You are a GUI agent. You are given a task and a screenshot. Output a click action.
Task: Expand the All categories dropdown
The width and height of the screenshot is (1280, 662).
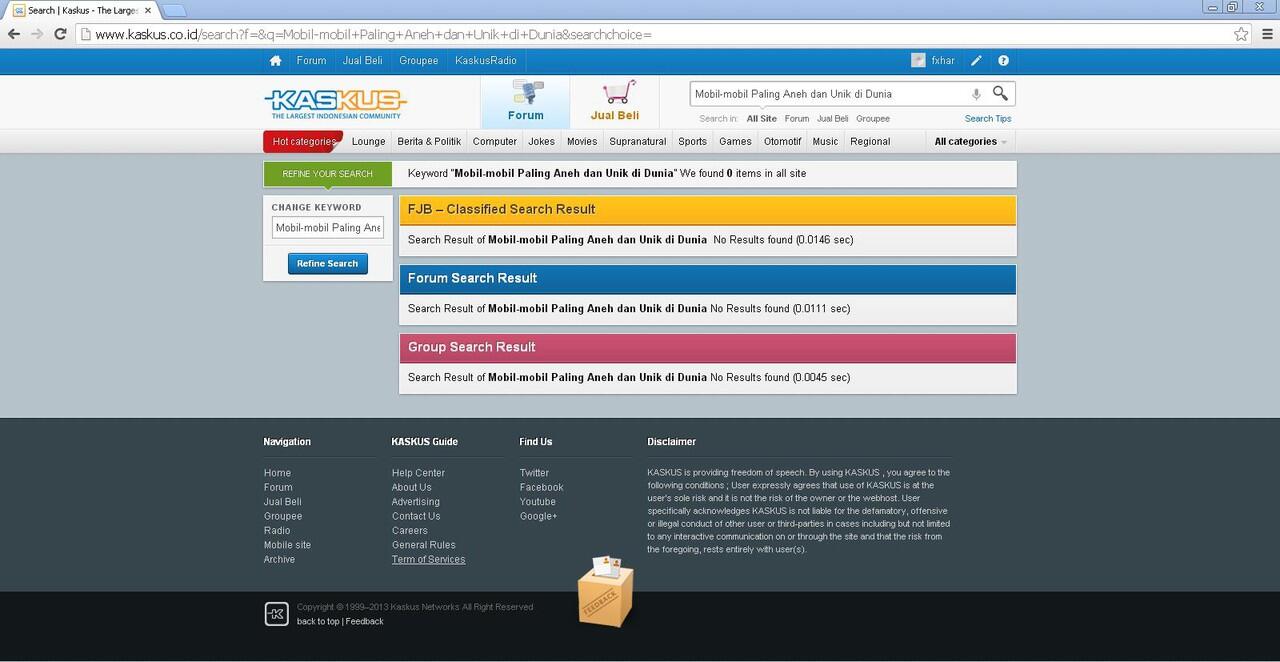coord(970,141)
